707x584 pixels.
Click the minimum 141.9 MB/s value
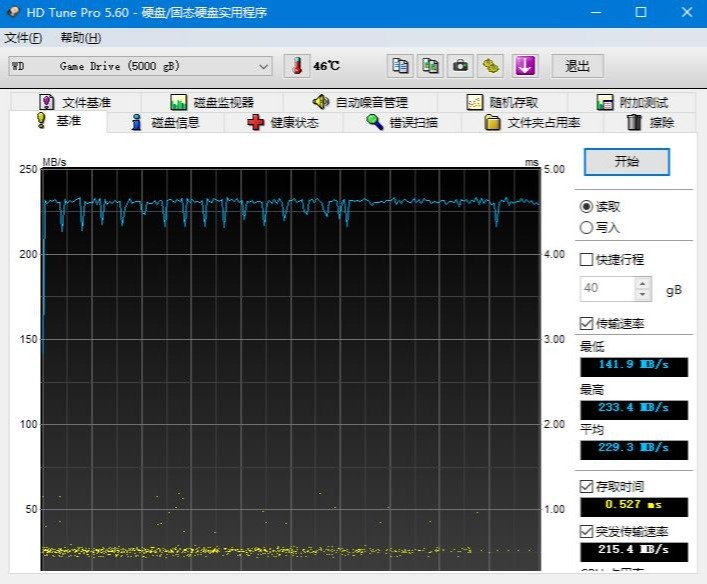(634, 367)
